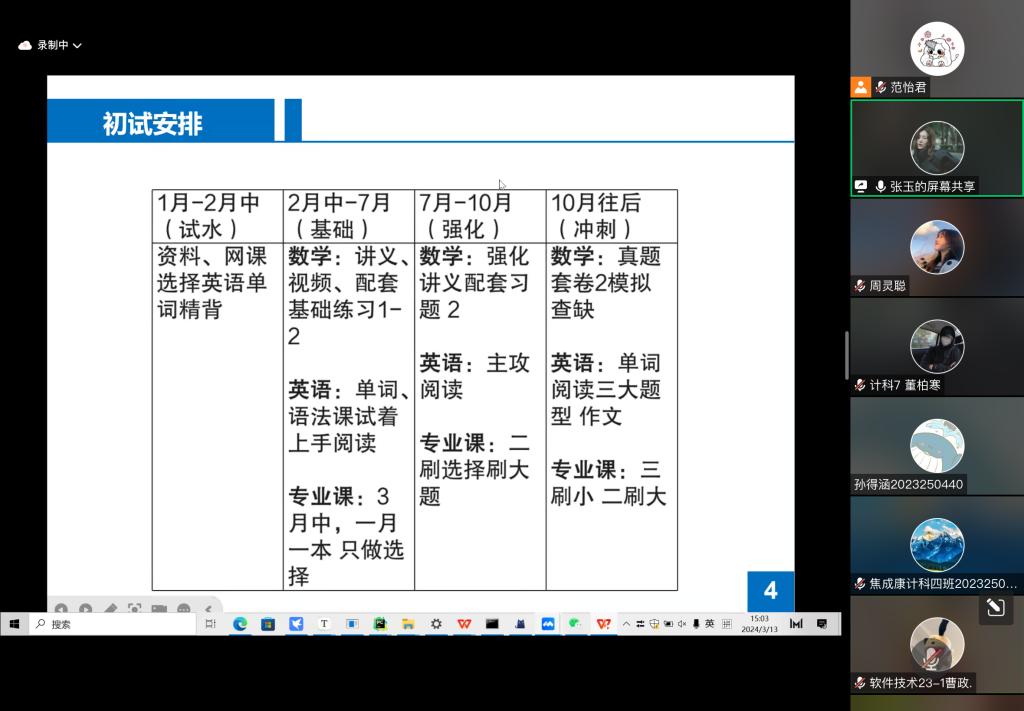Open File Explorer from the taskbar

pos(408,624)
